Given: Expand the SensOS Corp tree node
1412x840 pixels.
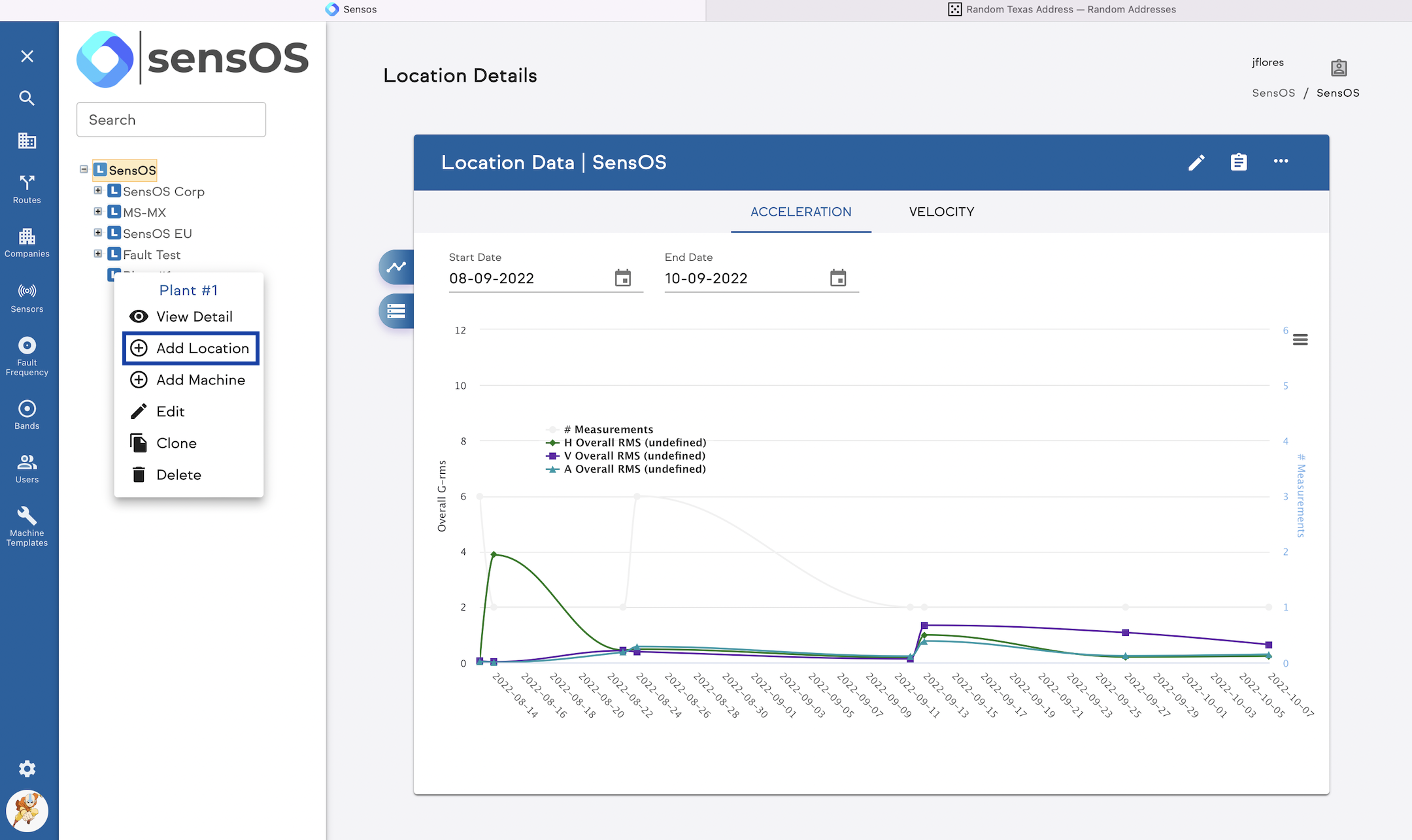Looking at the screenshot, I should pyautogui.click(x=98, y=190).
